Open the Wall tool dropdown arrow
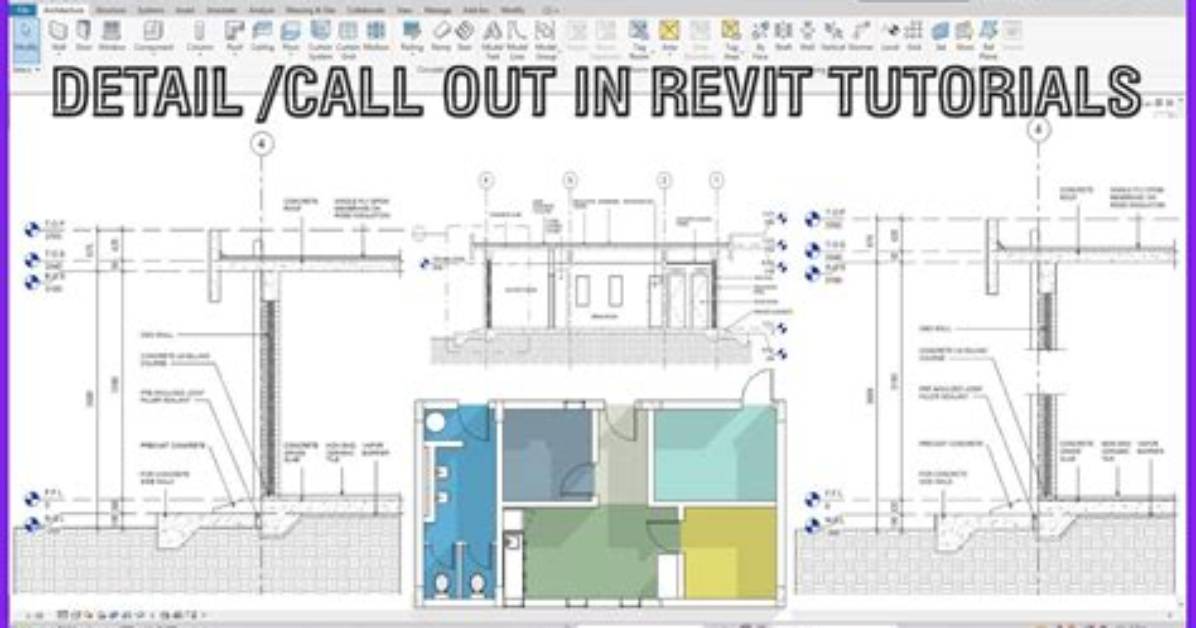Screen dimensions: 1196x628 pyautogui.click(x=59, y=55)
